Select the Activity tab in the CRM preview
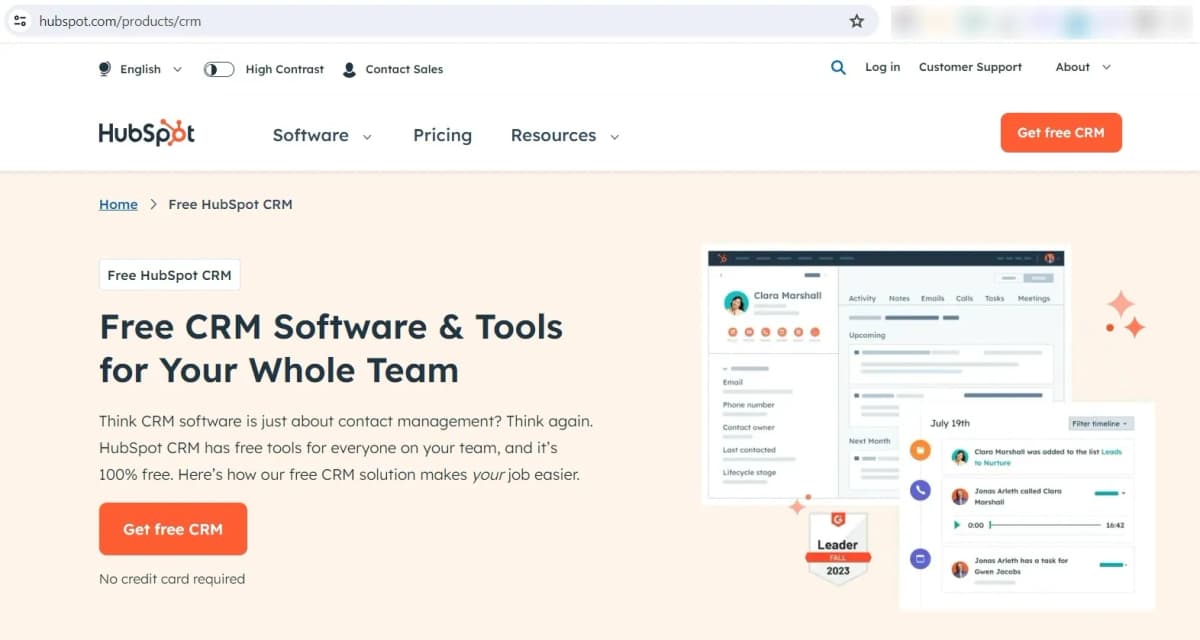This screenshot has width=1200, height=640. [862, 298]
